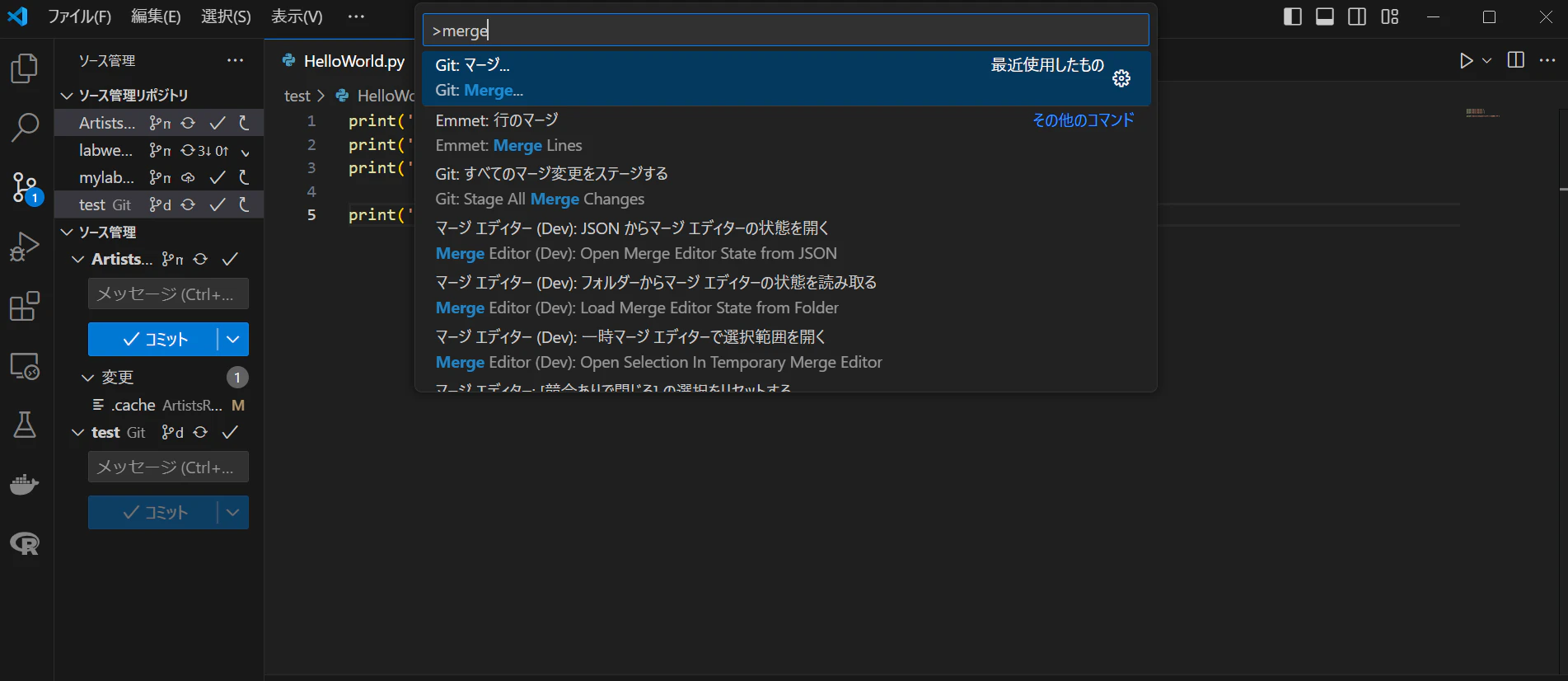Refresh icon on mylab repository row

(x=244, y=177)
